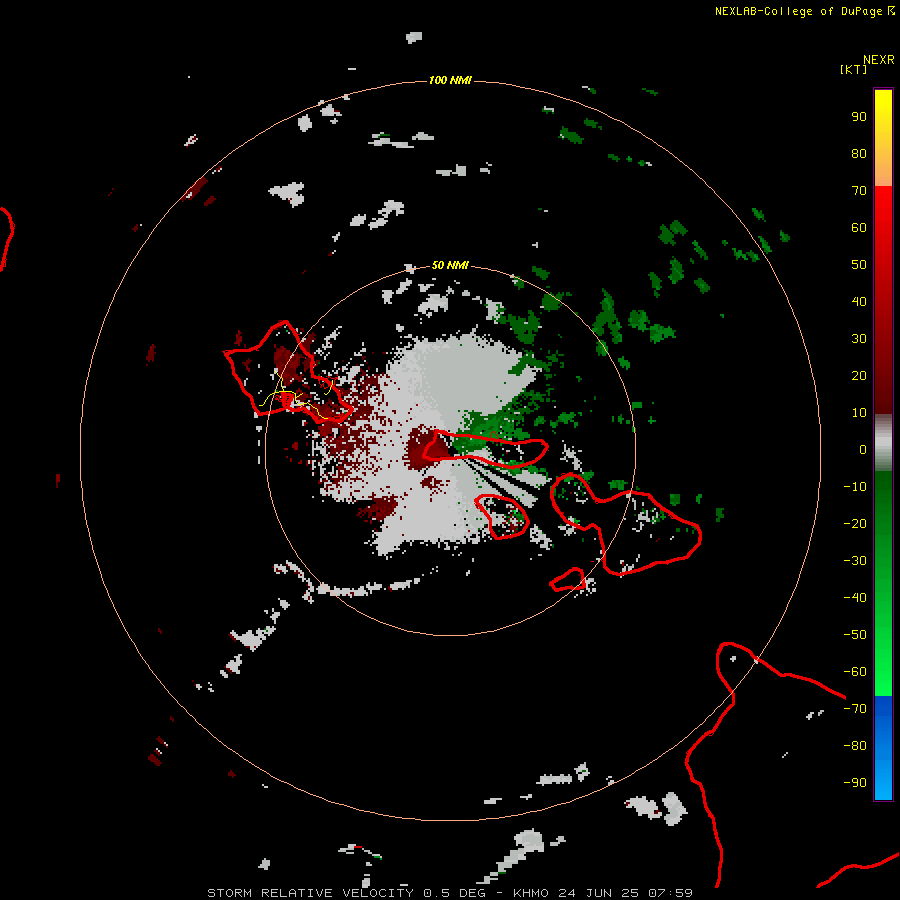Click the -80 knot value on scale
Screen dimensions: 900x900
tap(855, 746)
